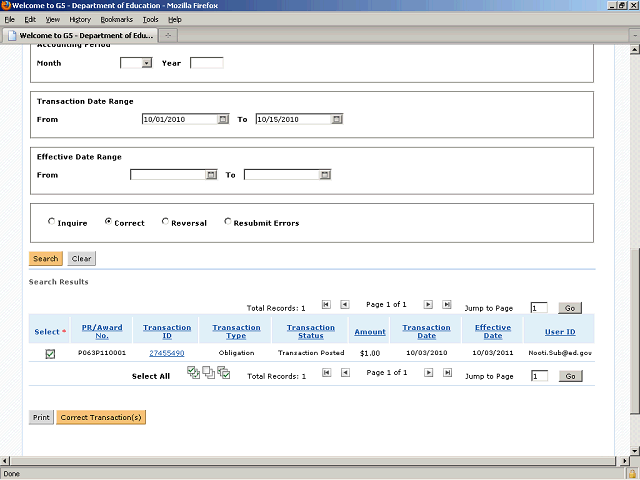Click the Year input field
Viewport: 640px width, 480px height.
(206, 63)
